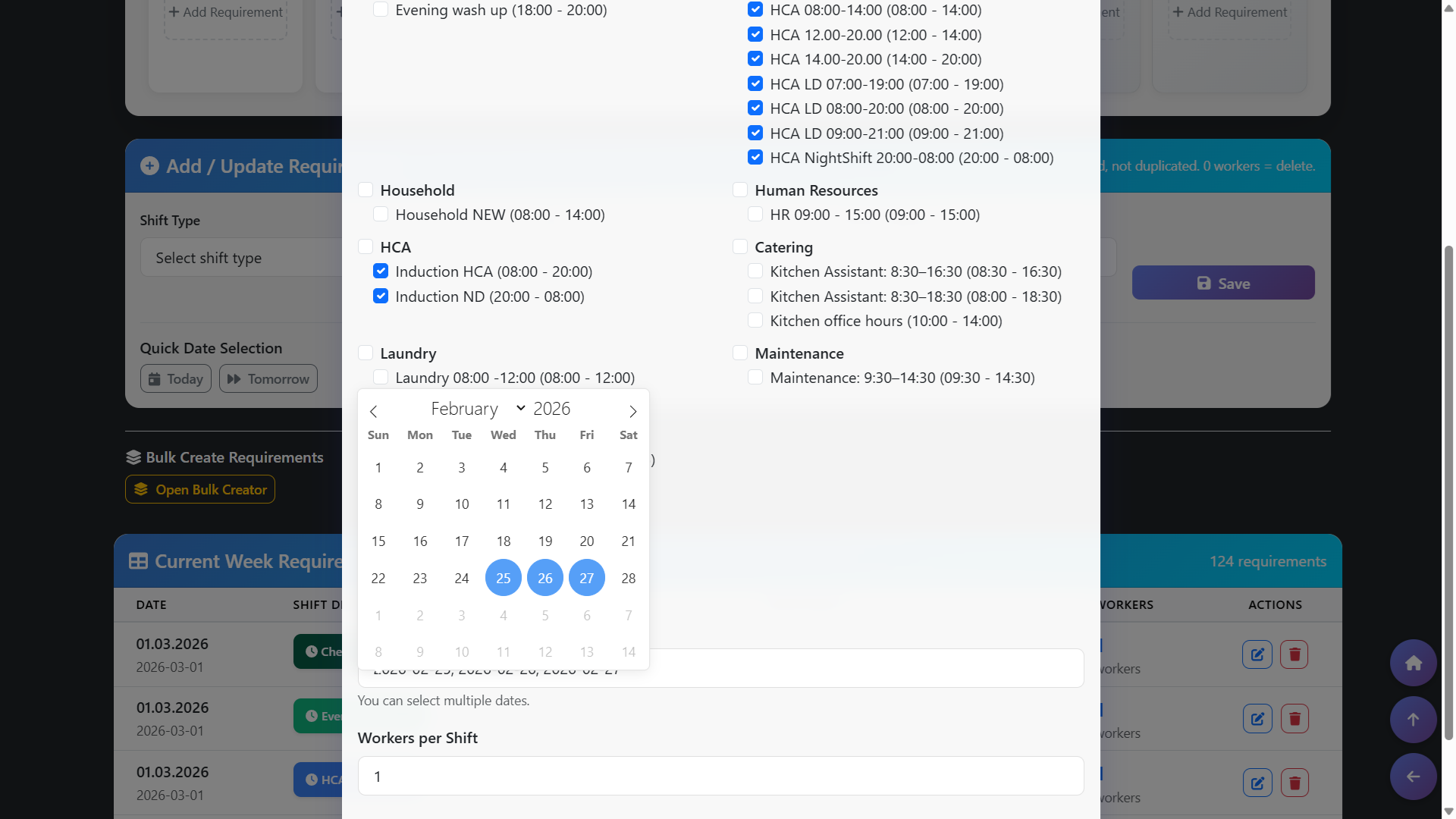
Task: Click the Save button
Action: tap(1222, 283)
